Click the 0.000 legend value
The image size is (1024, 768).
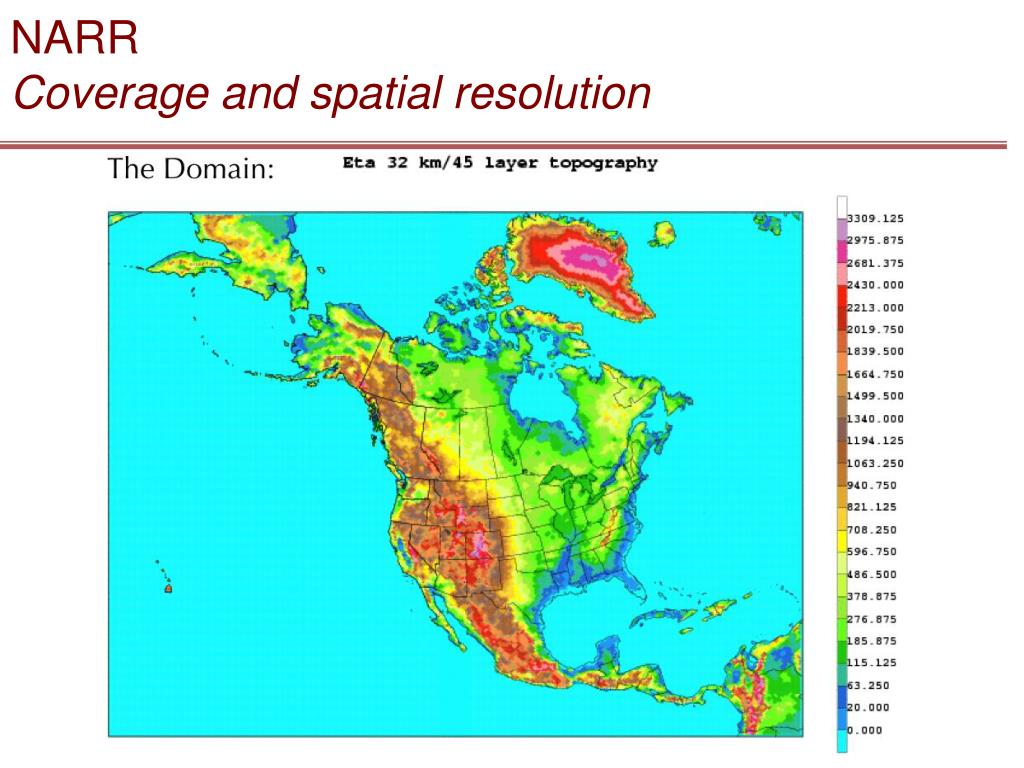click(x=865, y=730)
